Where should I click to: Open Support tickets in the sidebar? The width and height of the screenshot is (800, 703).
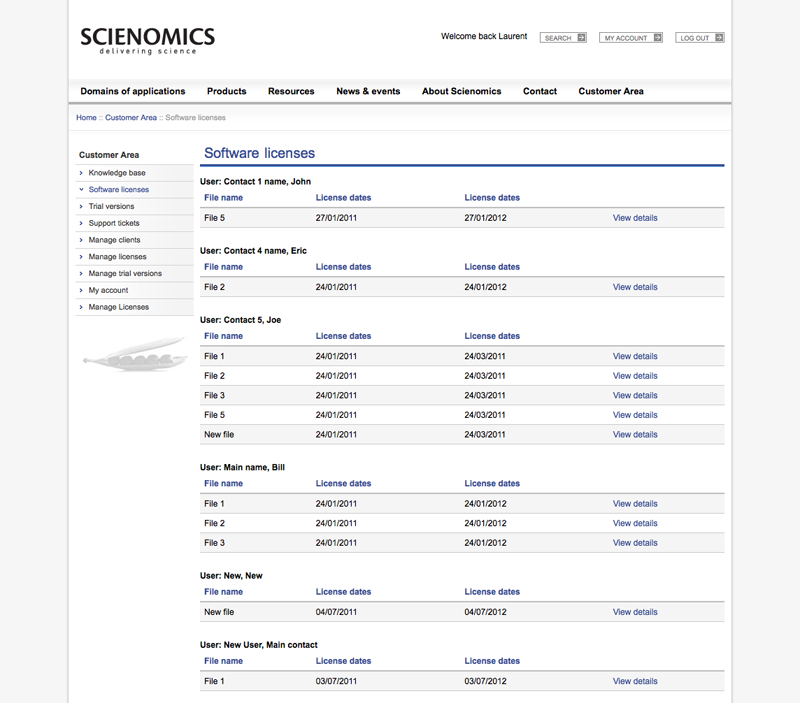[x=114, y=223]
